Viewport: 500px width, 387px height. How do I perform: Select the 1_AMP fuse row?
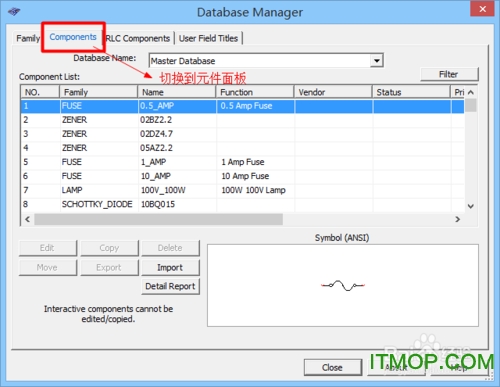click(243, 162)
